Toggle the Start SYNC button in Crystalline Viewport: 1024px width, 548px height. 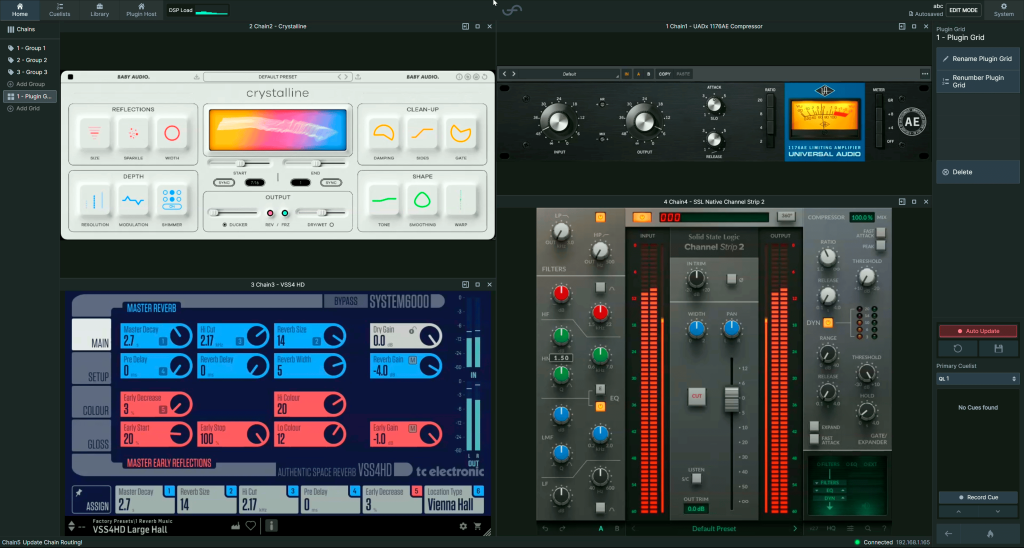(x=224, y=183)
